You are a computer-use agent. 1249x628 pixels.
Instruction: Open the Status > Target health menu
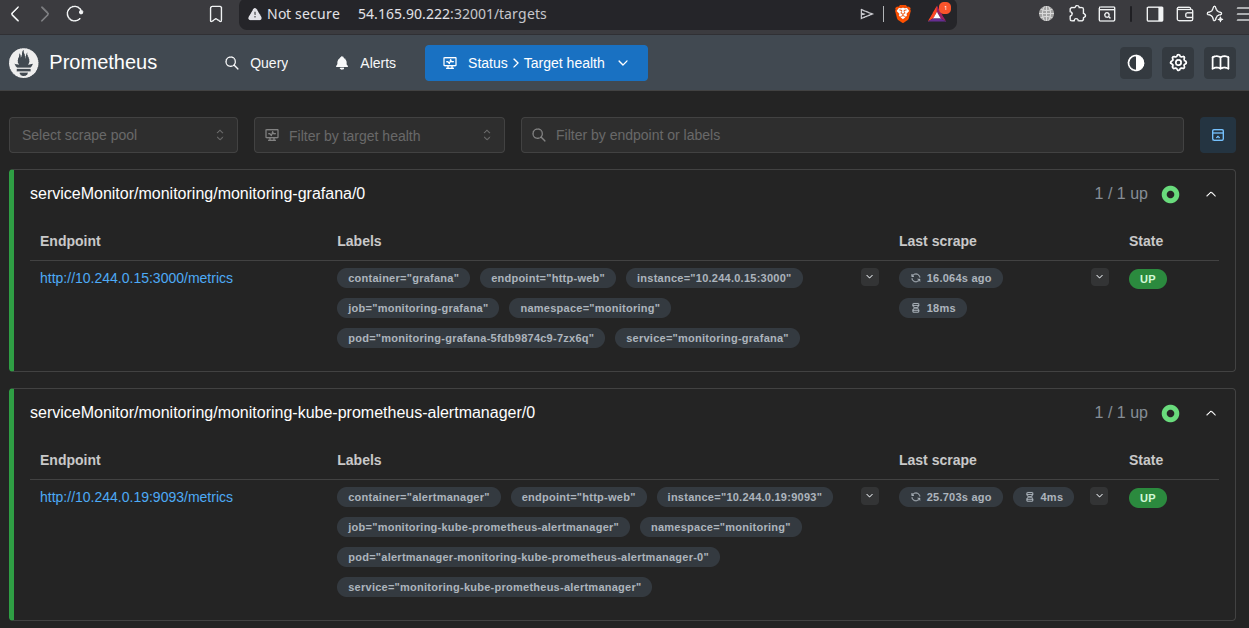pos(536,63)
